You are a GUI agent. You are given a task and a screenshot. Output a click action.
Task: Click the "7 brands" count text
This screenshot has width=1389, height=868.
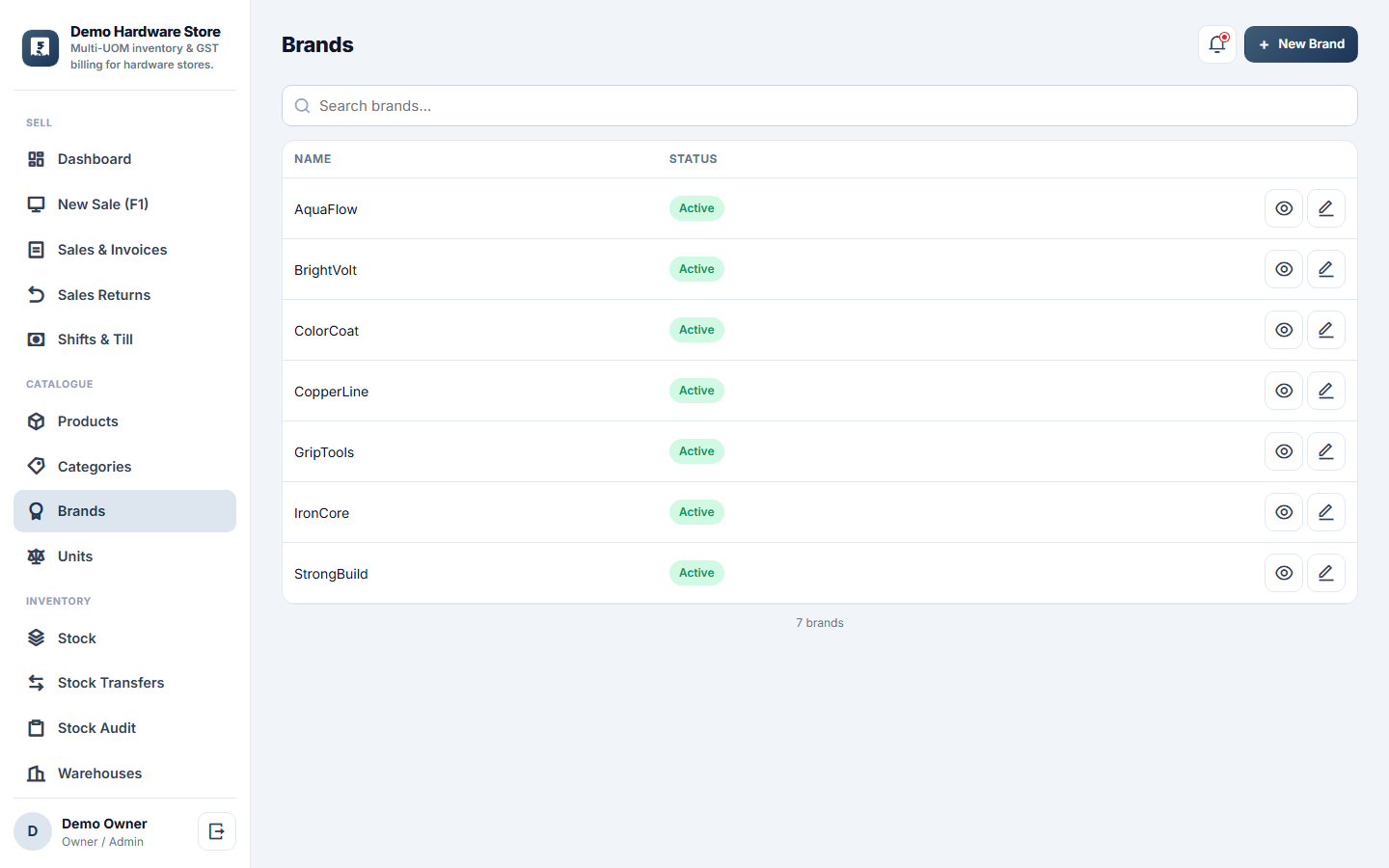click(820, 623)
